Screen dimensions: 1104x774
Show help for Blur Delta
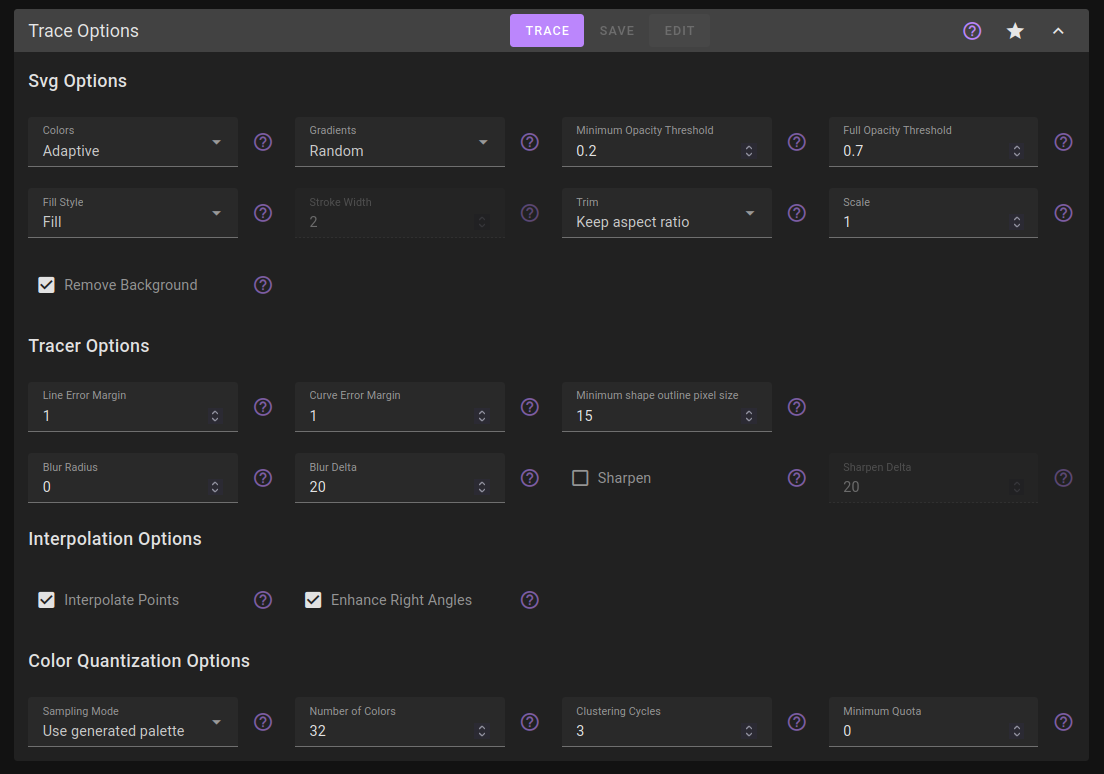pyautogui.click(x=529, y=478)
